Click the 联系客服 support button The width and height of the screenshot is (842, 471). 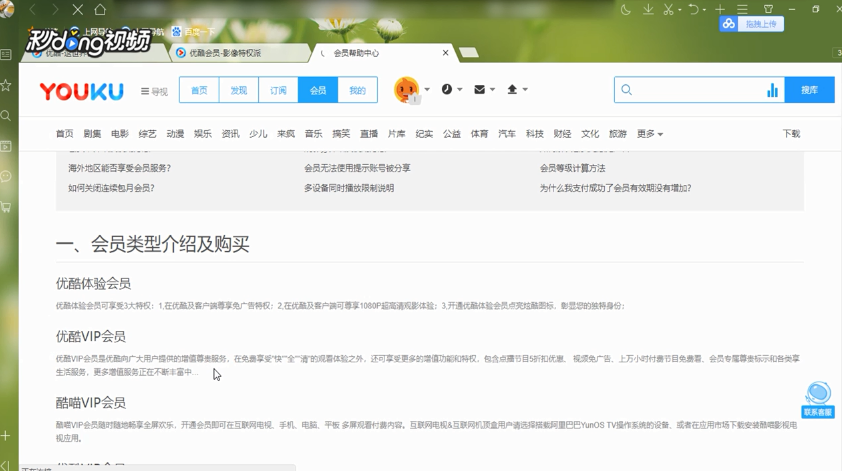818,400
